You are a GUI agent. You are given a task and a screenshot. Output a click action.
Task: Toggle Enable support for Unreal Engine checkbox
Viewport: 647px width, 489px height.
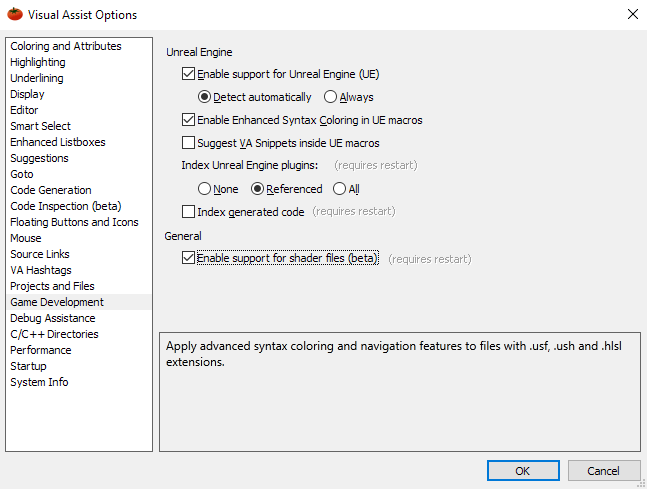[188, 74]
